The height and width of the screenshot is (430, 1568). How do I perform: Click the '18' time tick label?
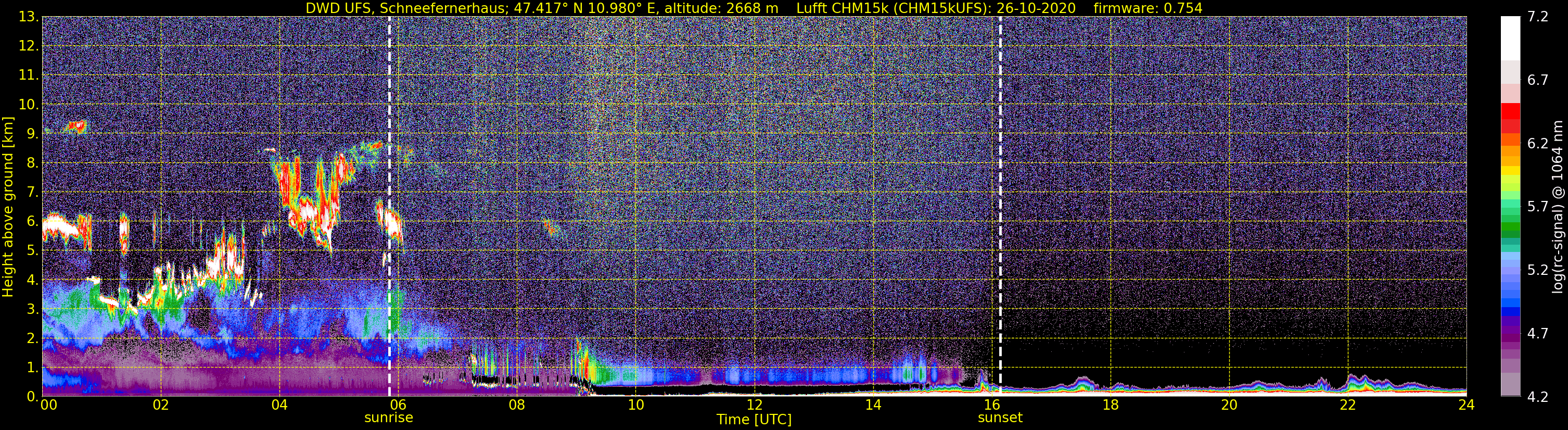1110,405
